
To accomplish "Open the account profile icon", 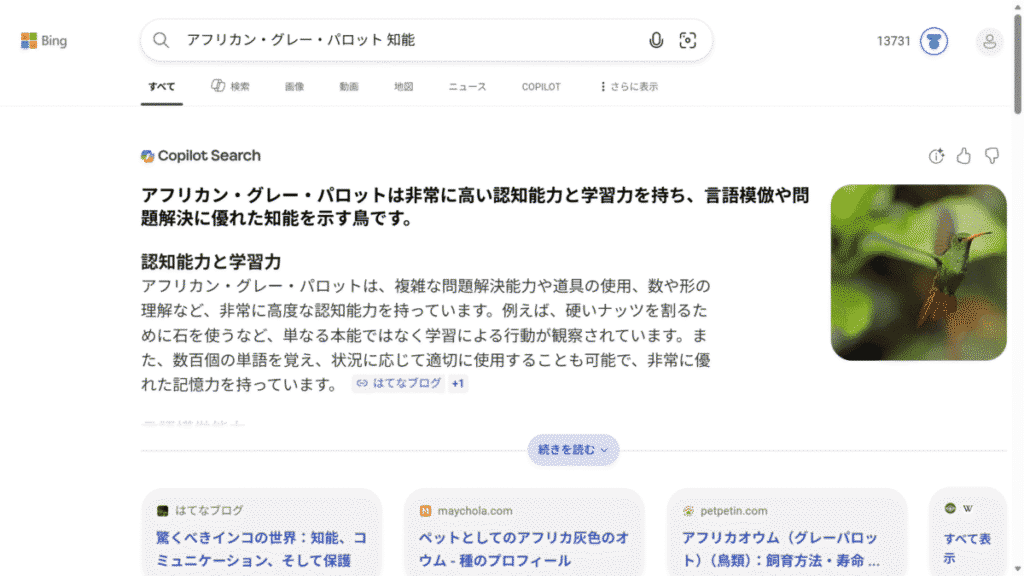I will tap(989, 42).
